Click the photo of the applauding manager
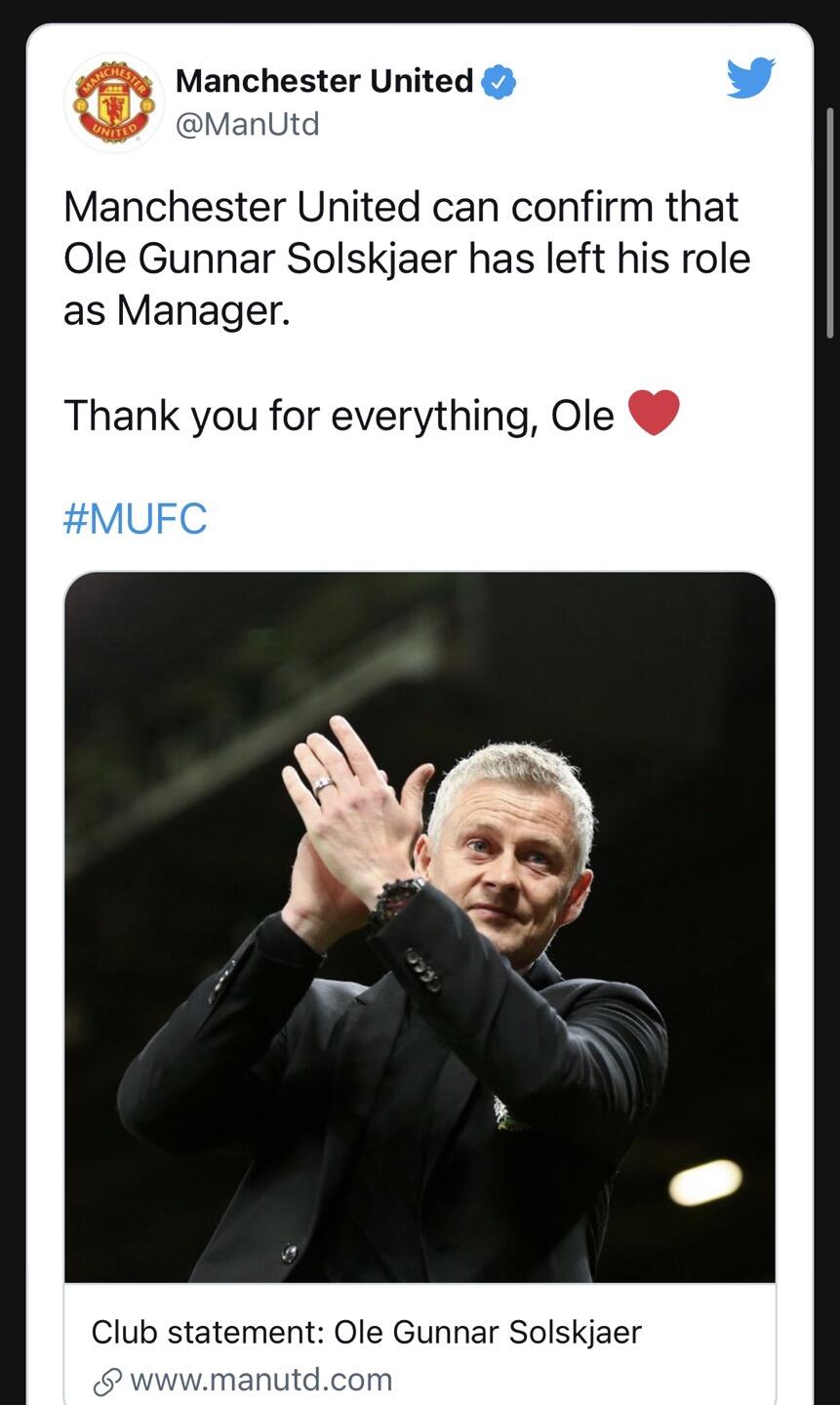This screenshot has width=840, height=1405. tap(420, 927)
